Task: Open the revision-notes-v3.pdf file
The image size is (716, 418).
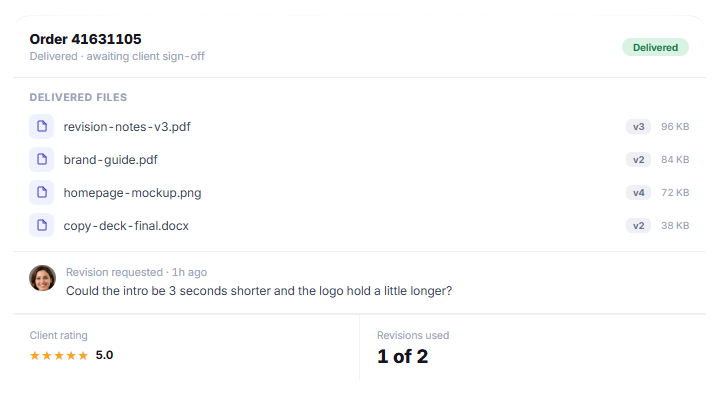Action: tap(127, 127)
